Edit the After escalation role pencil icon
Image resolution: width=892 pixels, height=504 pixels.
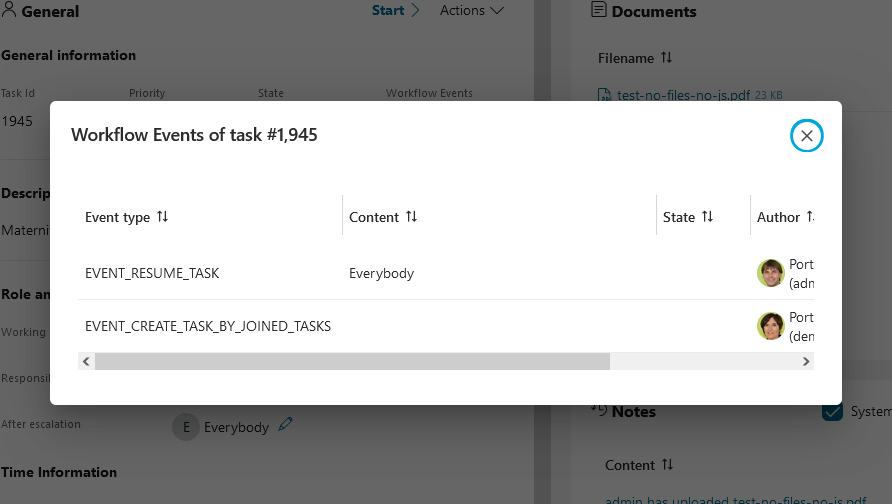click(x=285, y=424)
